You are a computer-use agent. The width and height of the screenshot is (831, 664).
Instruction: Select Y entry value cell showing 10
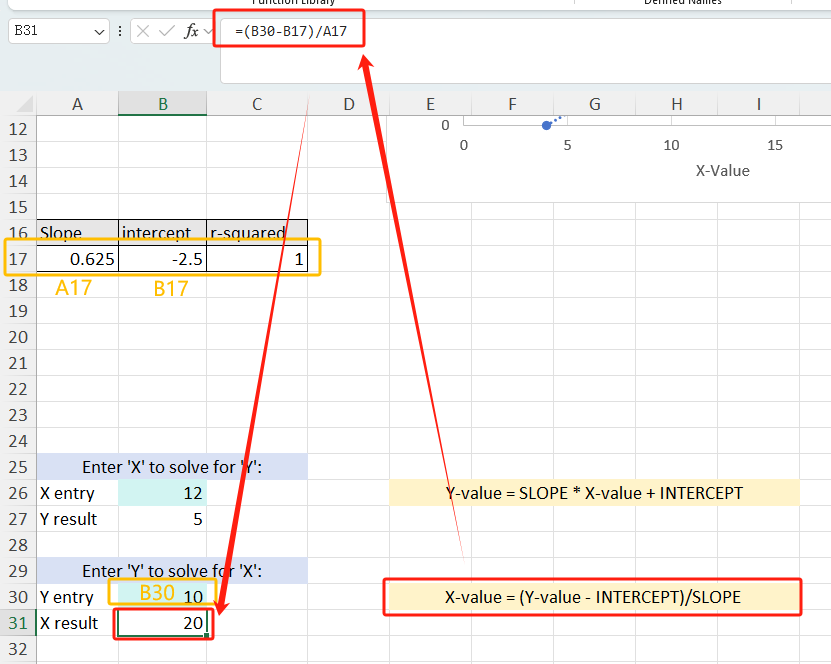pos(163,597)
